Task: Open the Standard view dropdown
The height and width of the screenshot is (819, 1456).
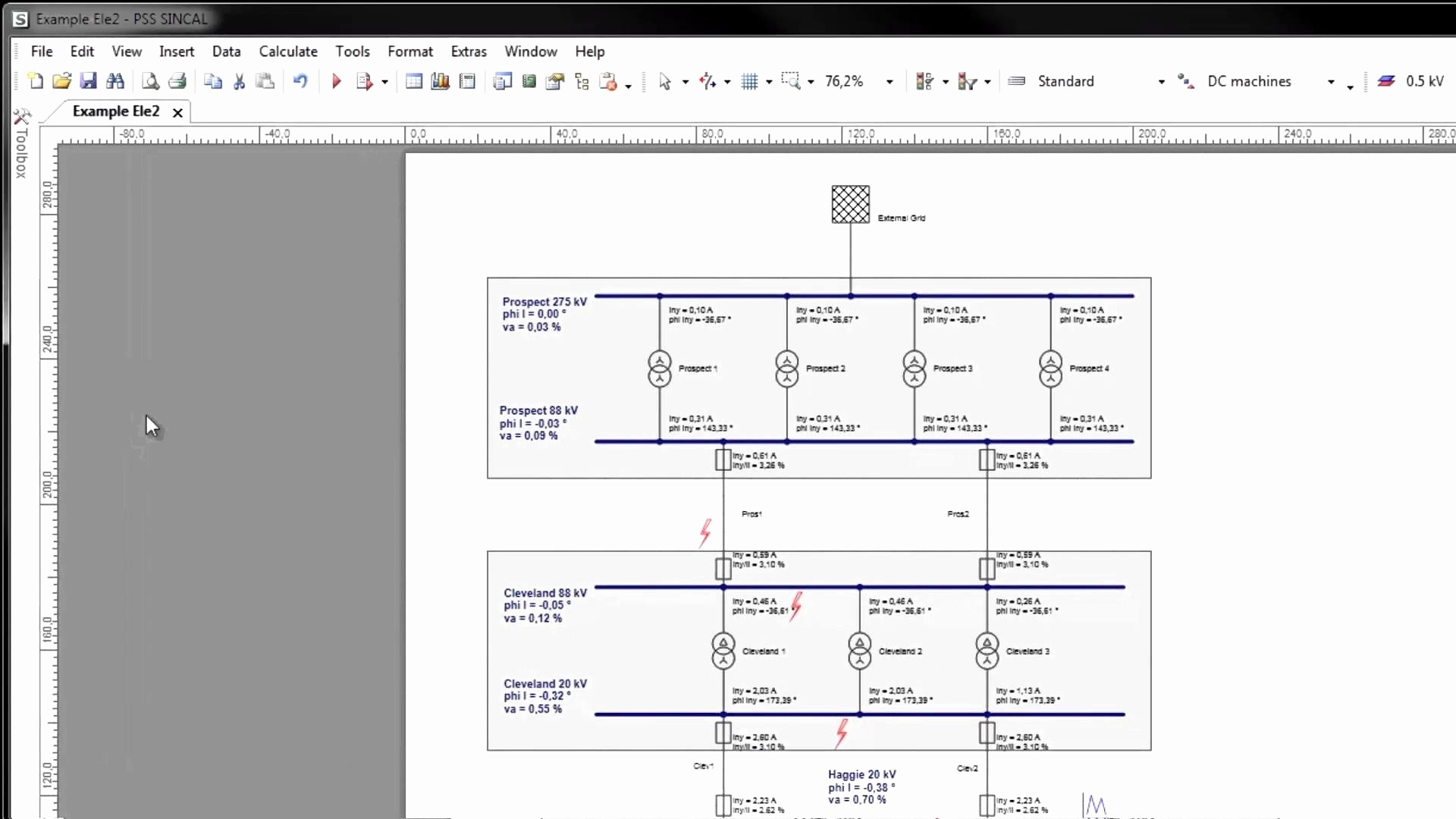Action: (x=1161, y=81)
